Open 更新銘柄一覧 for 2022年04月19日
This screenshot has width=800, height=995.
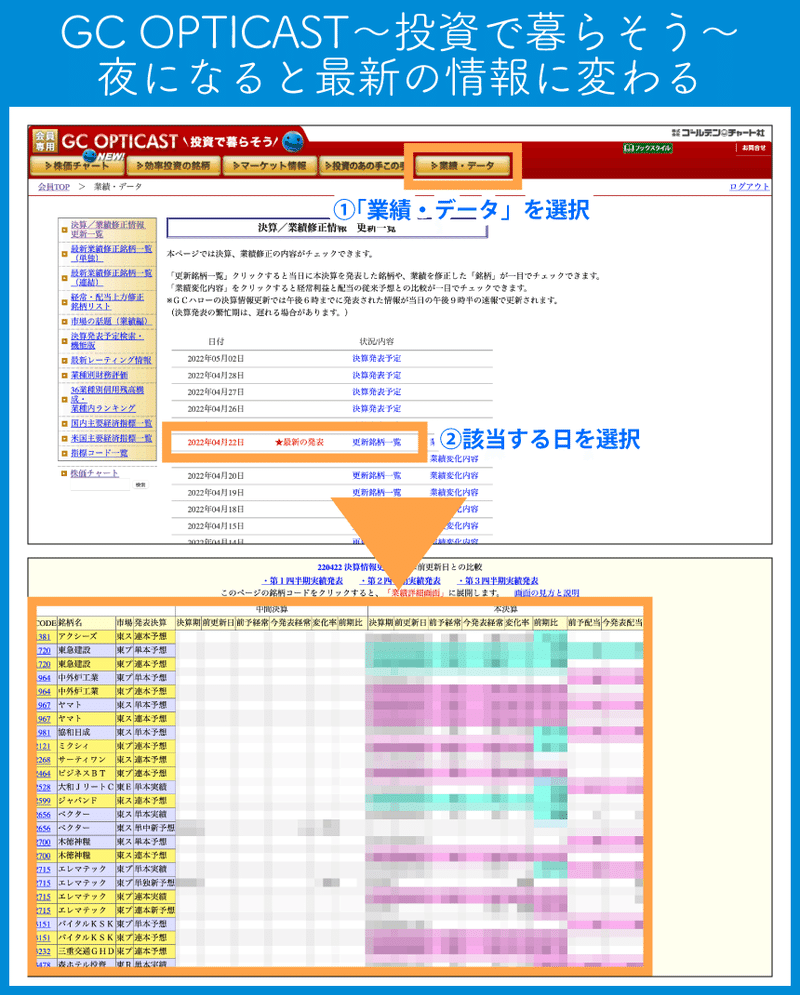[377, 492]
